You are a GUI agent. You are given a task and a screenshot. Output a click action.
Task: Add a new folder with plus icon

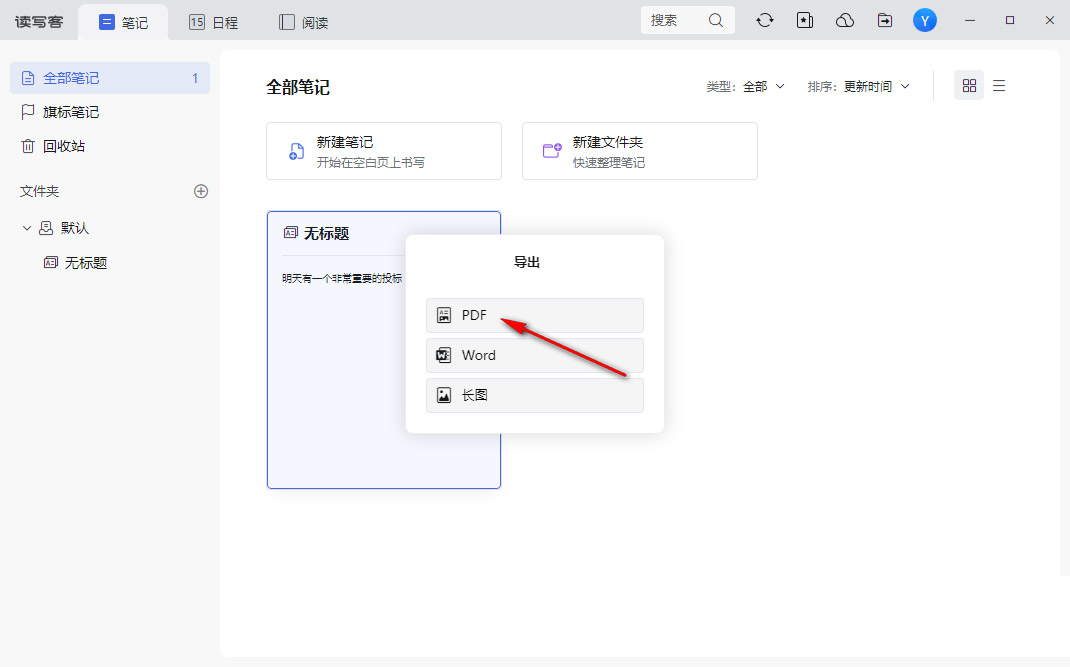click(201, 191)
